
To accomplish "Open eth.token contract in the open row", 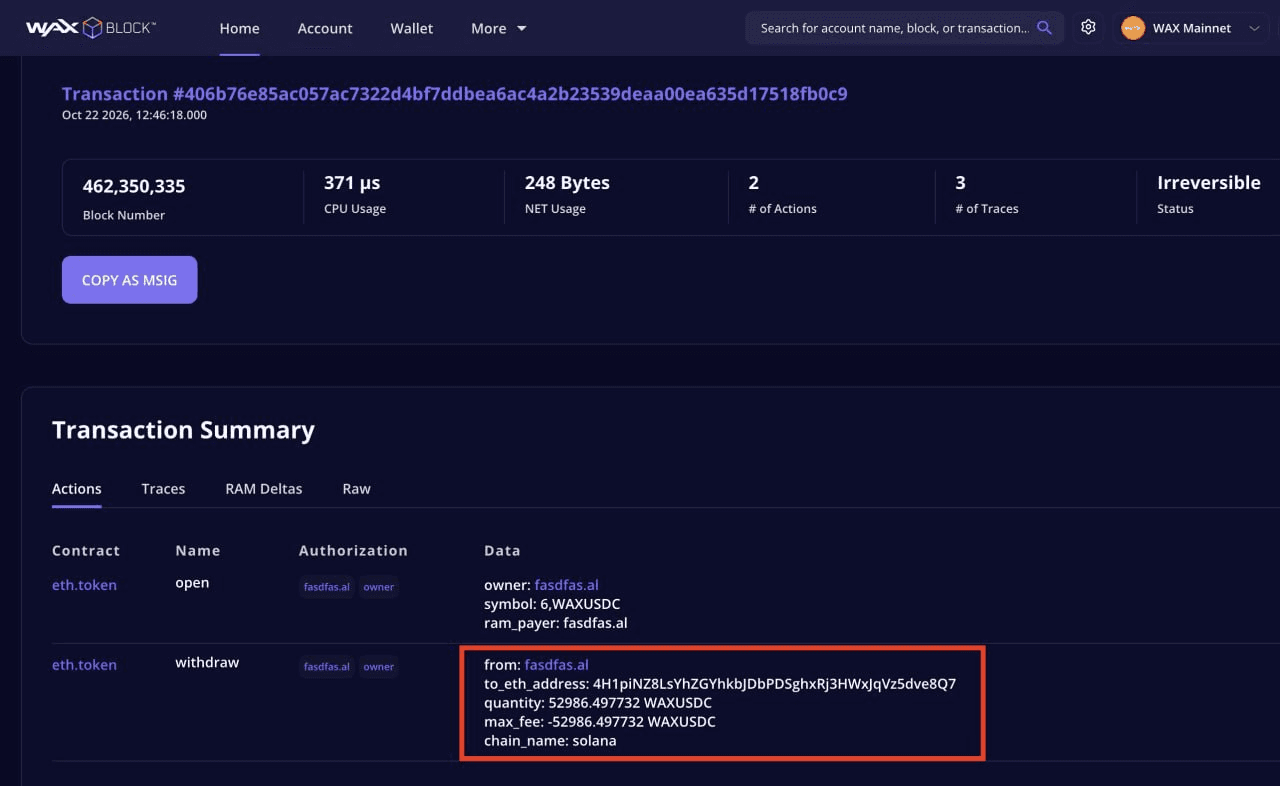I will (x=84, y=585).
